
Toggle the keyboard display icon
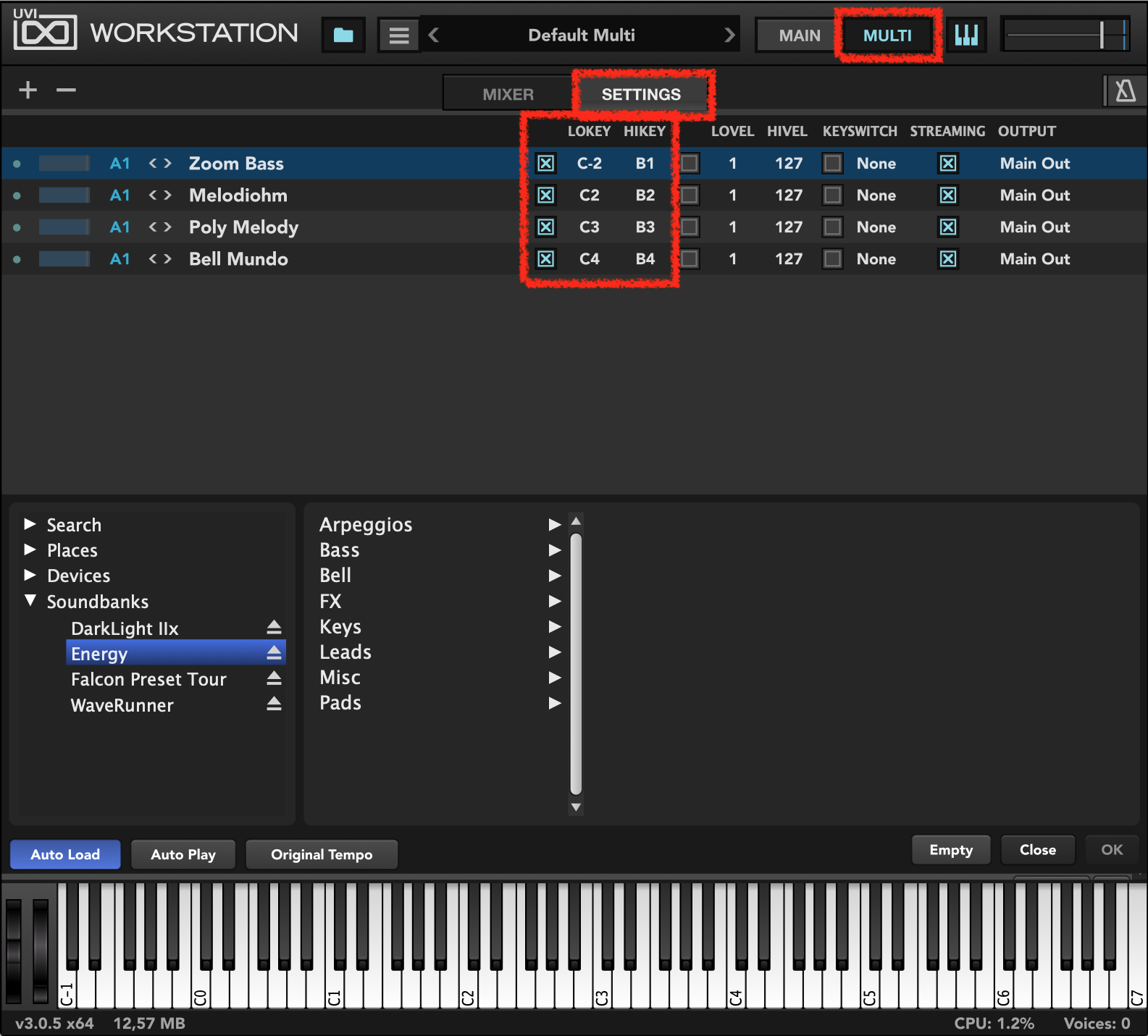click(x=967, y=35)
